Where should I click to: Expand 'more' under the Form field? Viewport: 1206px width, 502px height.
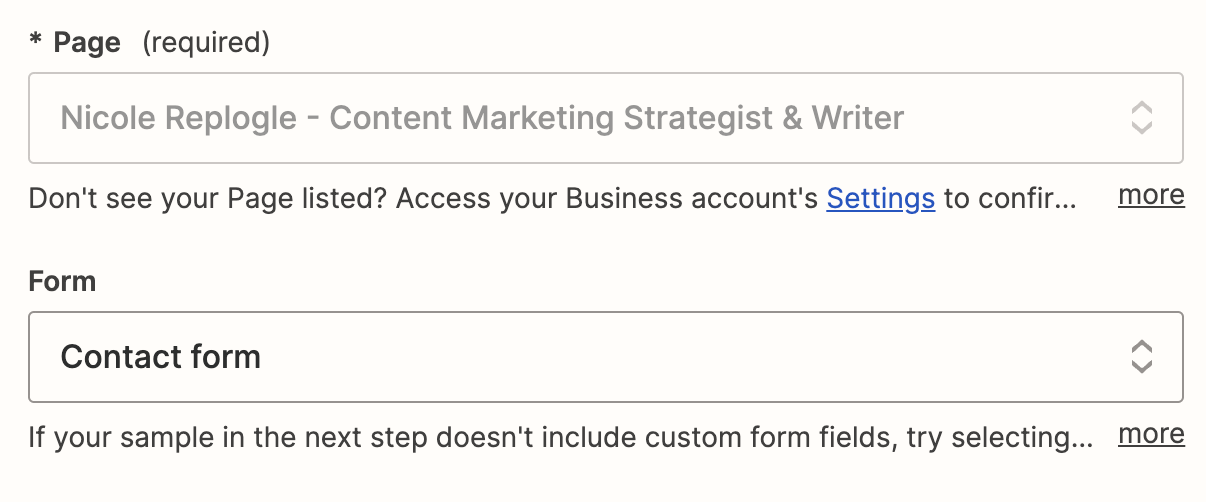click(1151, 434)
